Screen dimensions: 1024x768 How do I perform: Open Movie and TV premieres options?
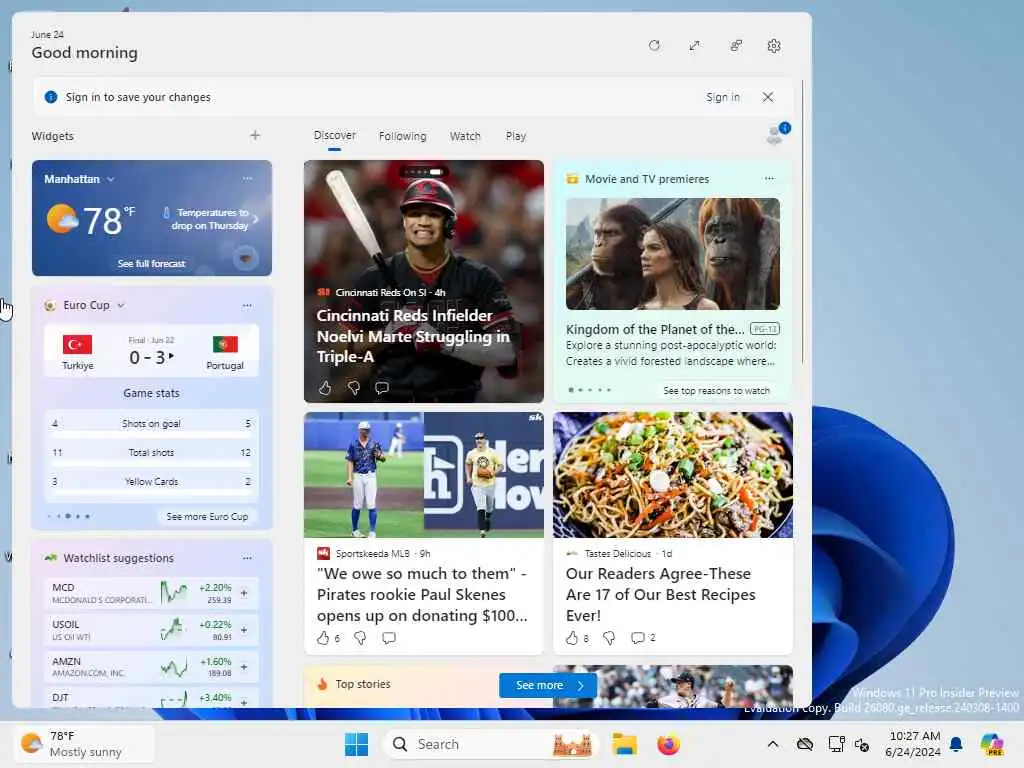pos(769,178)
